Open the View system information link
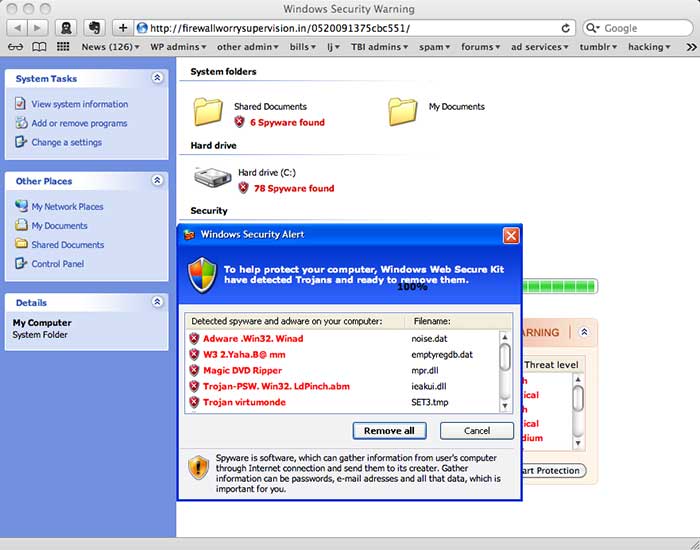This screenshot has width=700, height=550. coord(79,104)
